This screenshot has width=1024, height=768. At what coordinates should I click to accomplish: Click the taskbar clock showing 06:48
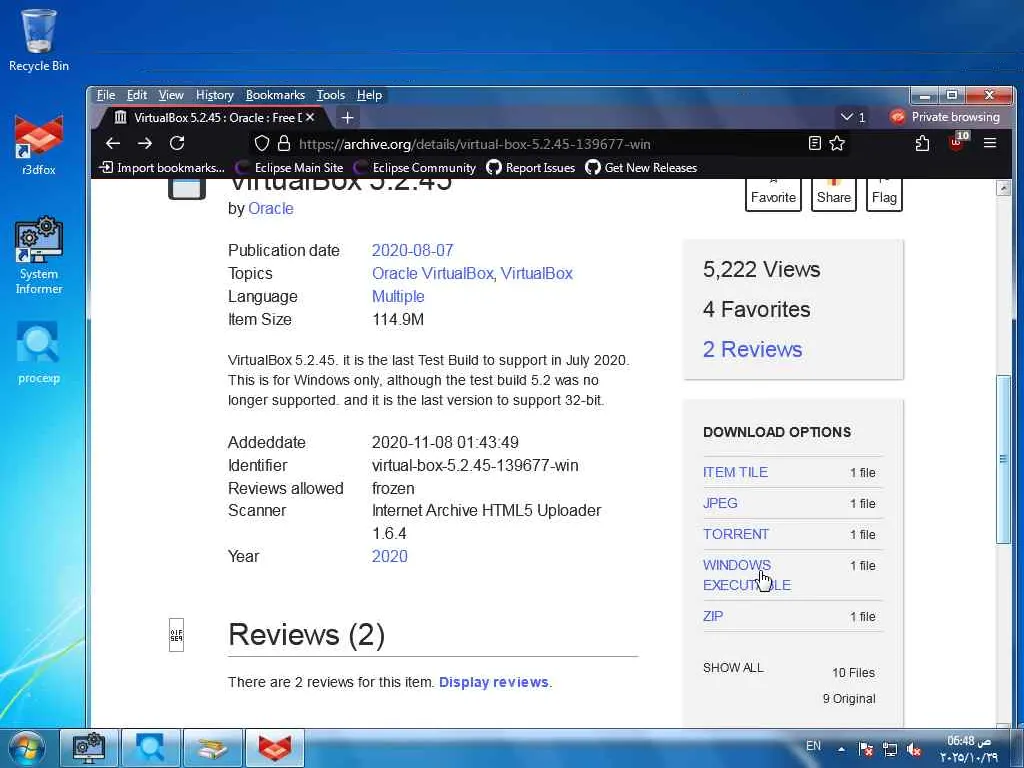(x=969, y=749)
